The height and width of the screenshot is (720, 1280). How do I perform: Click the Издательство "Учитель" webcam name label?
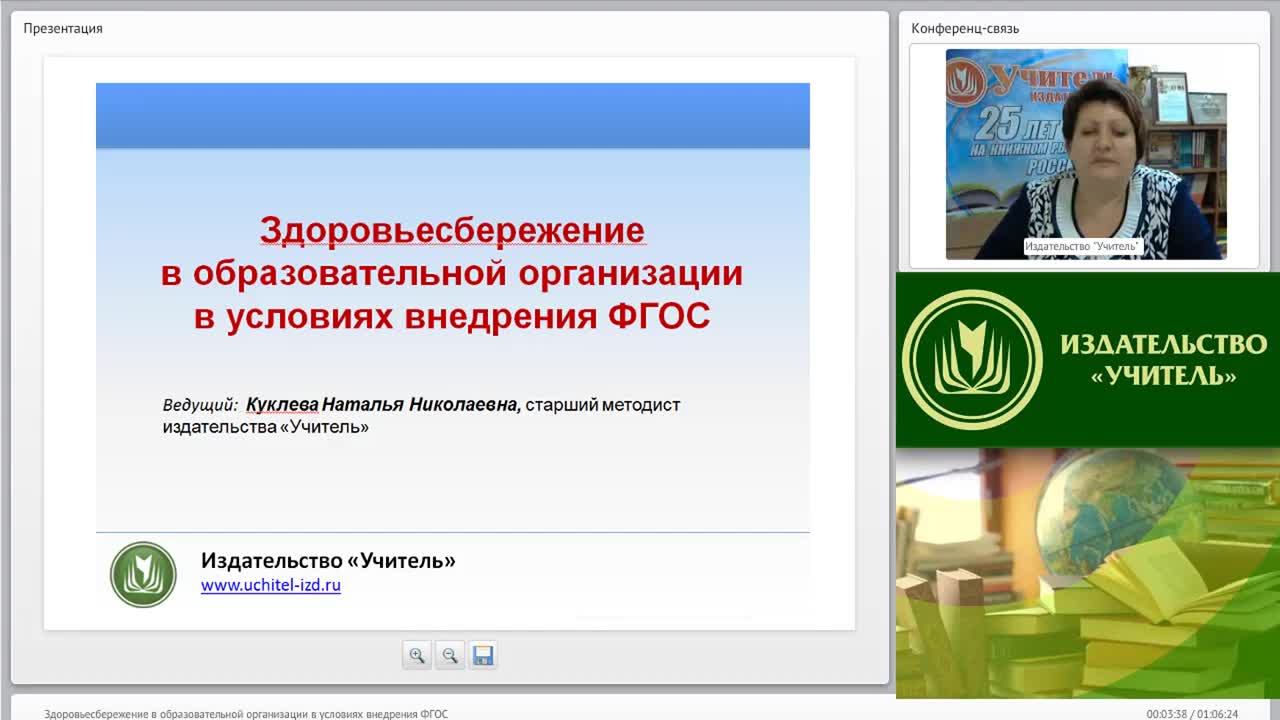1083,246
